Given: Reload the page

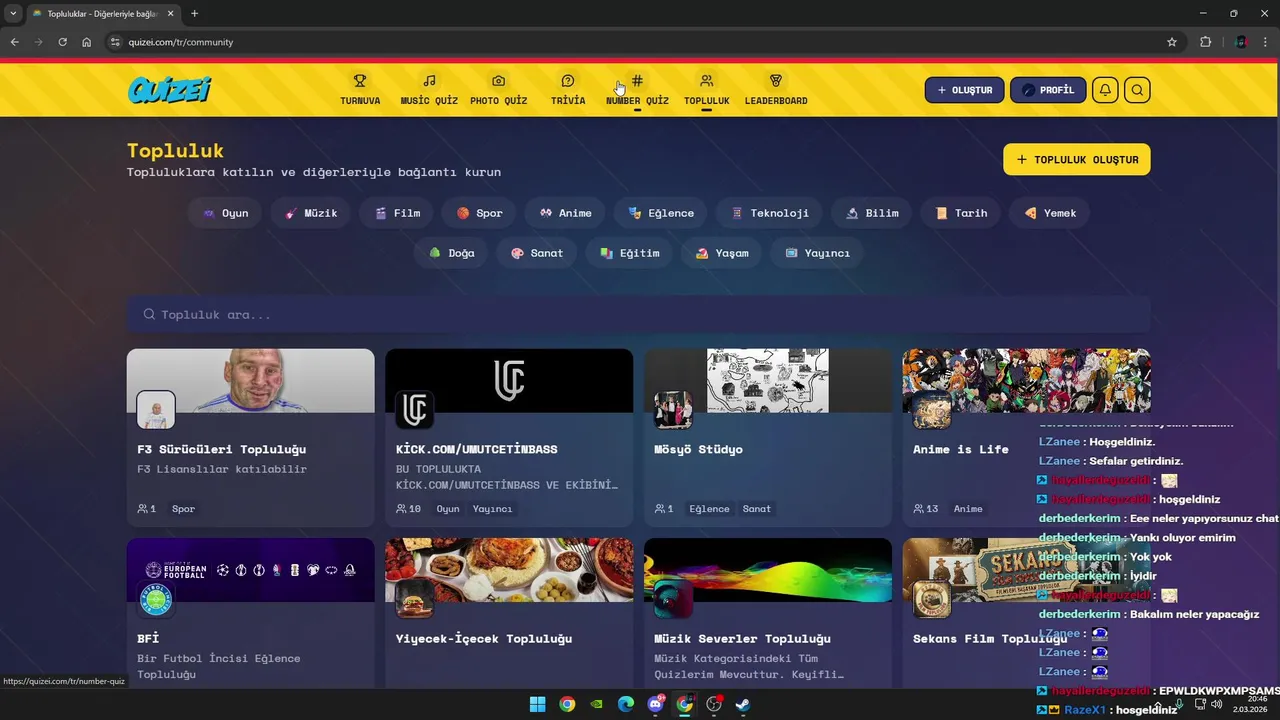Looking at the screenshot, I should (x=62, y=42).
